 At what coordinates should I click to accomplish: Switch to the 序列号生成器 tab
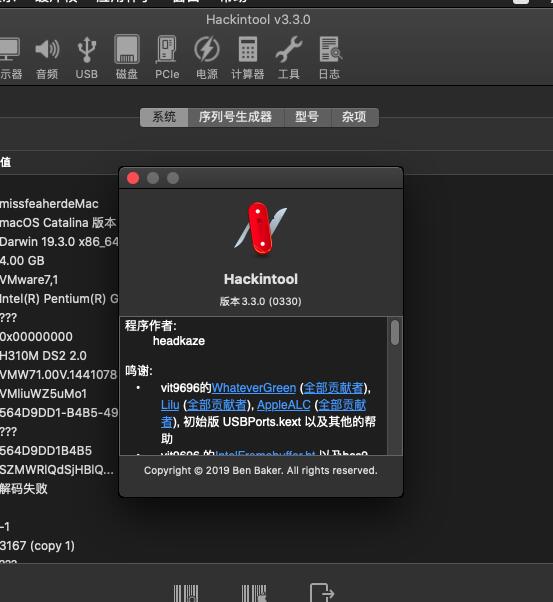(x=235, y=117)
